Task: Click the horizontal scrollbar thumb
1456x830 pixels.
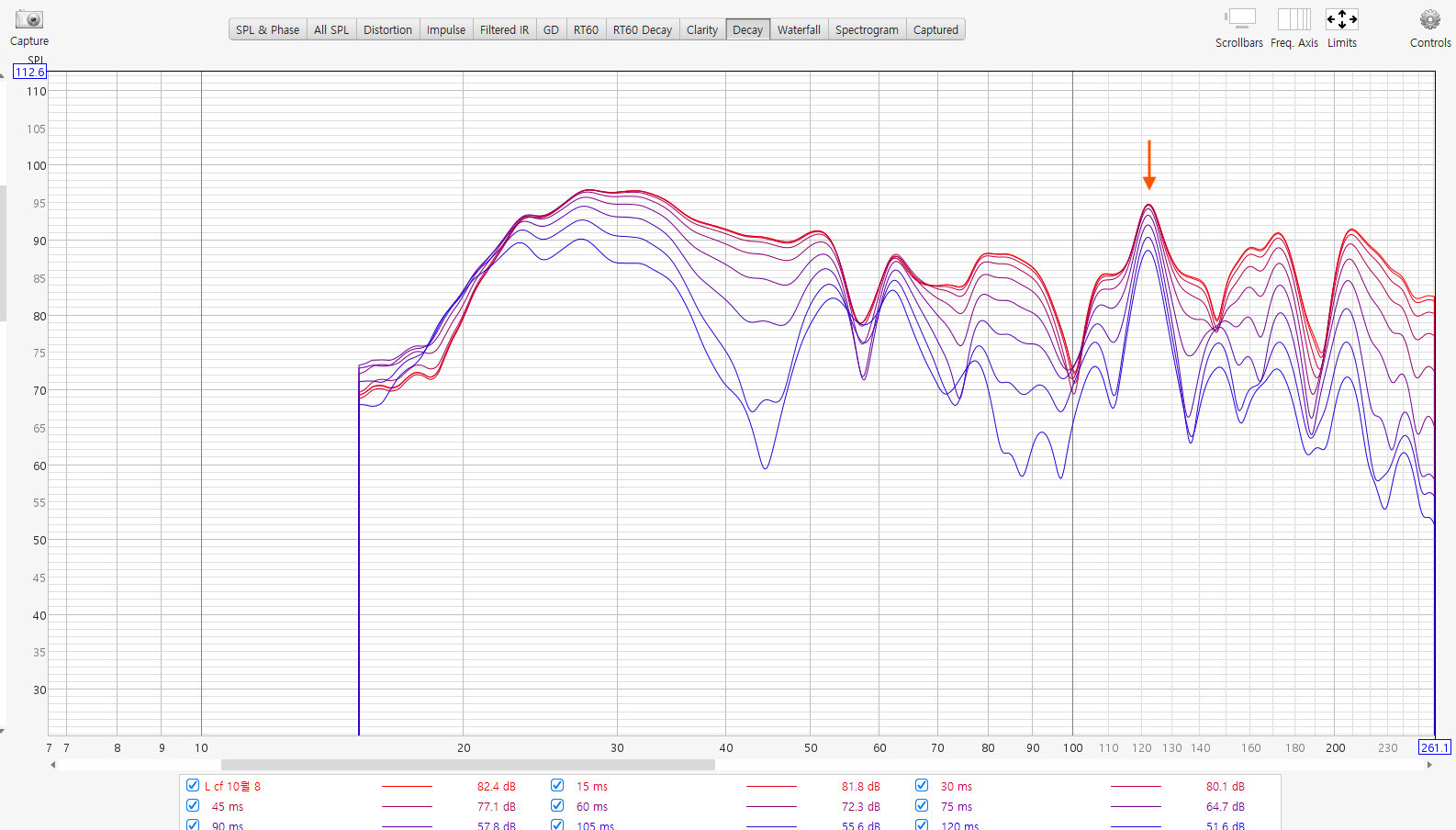Action: pos(467,765)
